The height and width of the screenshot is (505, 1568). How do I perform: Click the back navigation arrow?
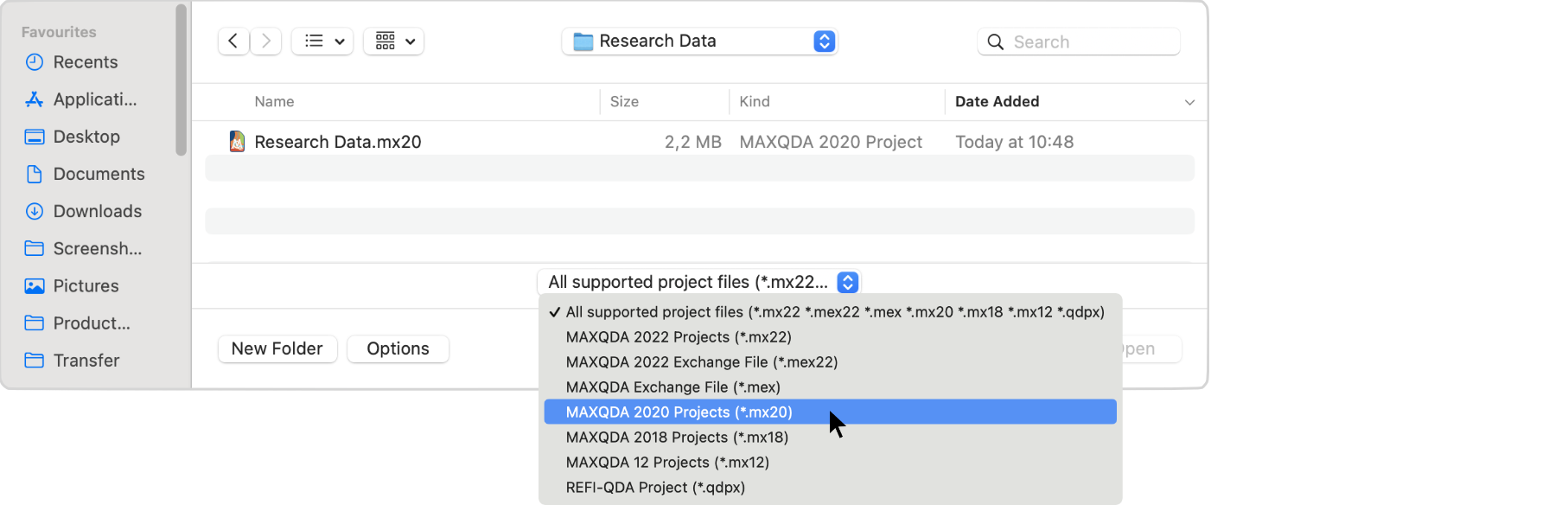[233, 42]
